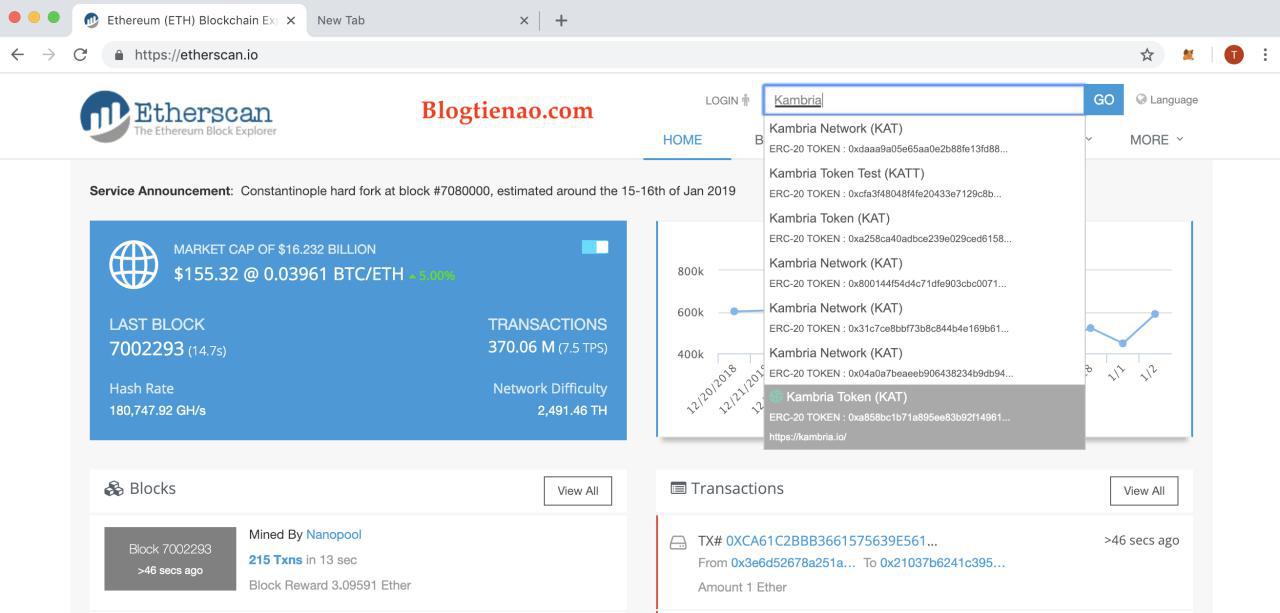Close the New Tab tab
This screenshot has width=1280, height=613.
524,20
